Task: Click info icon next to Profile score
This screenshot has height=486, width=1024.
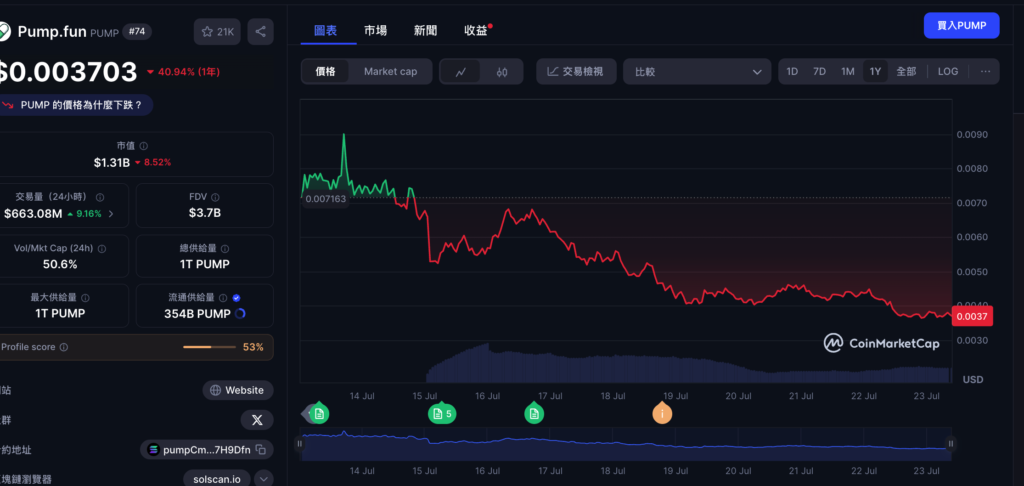Action: click(x=63, y=348)
